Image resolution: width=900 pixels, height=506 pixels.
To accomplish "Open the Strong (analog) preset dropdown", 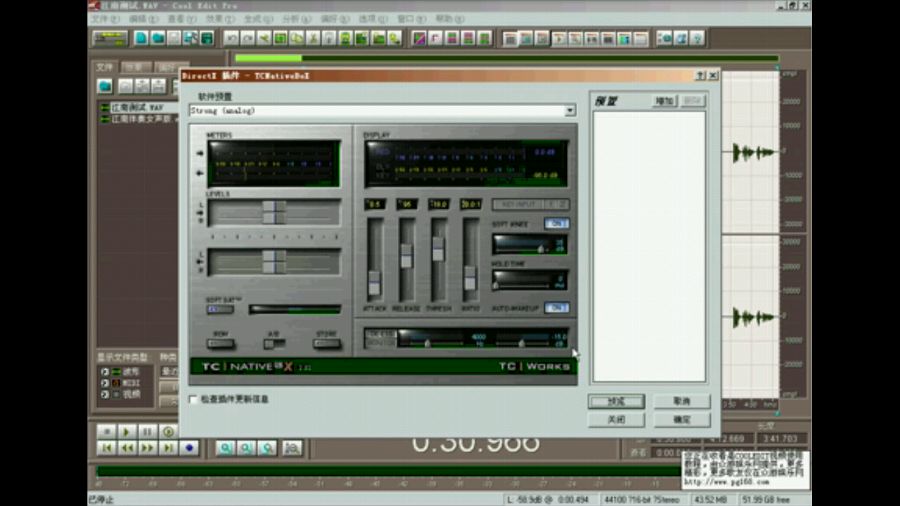I will (x=569, y=110).
